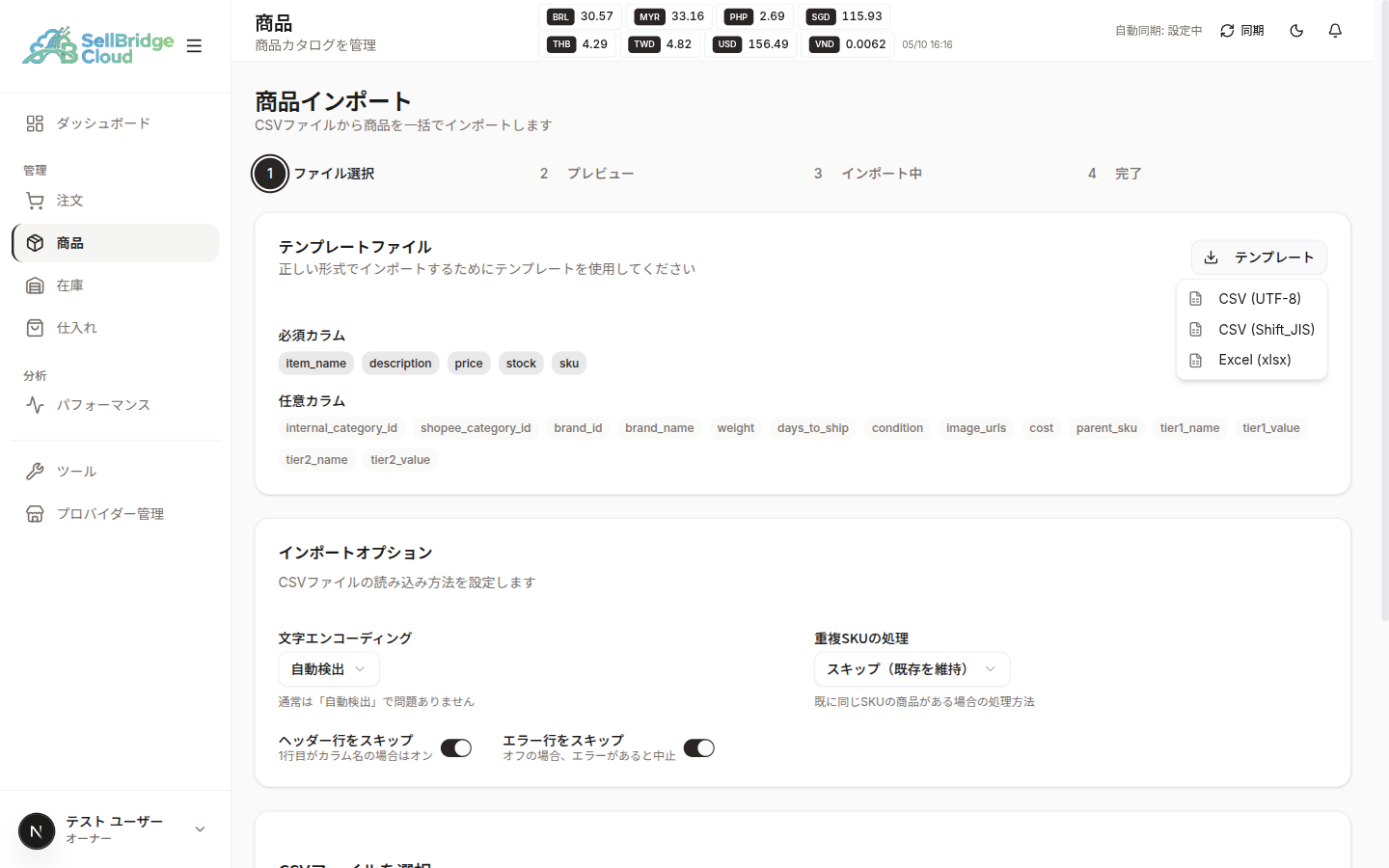Click the N user avatar

pyautogui.click(x=37, y=830)
